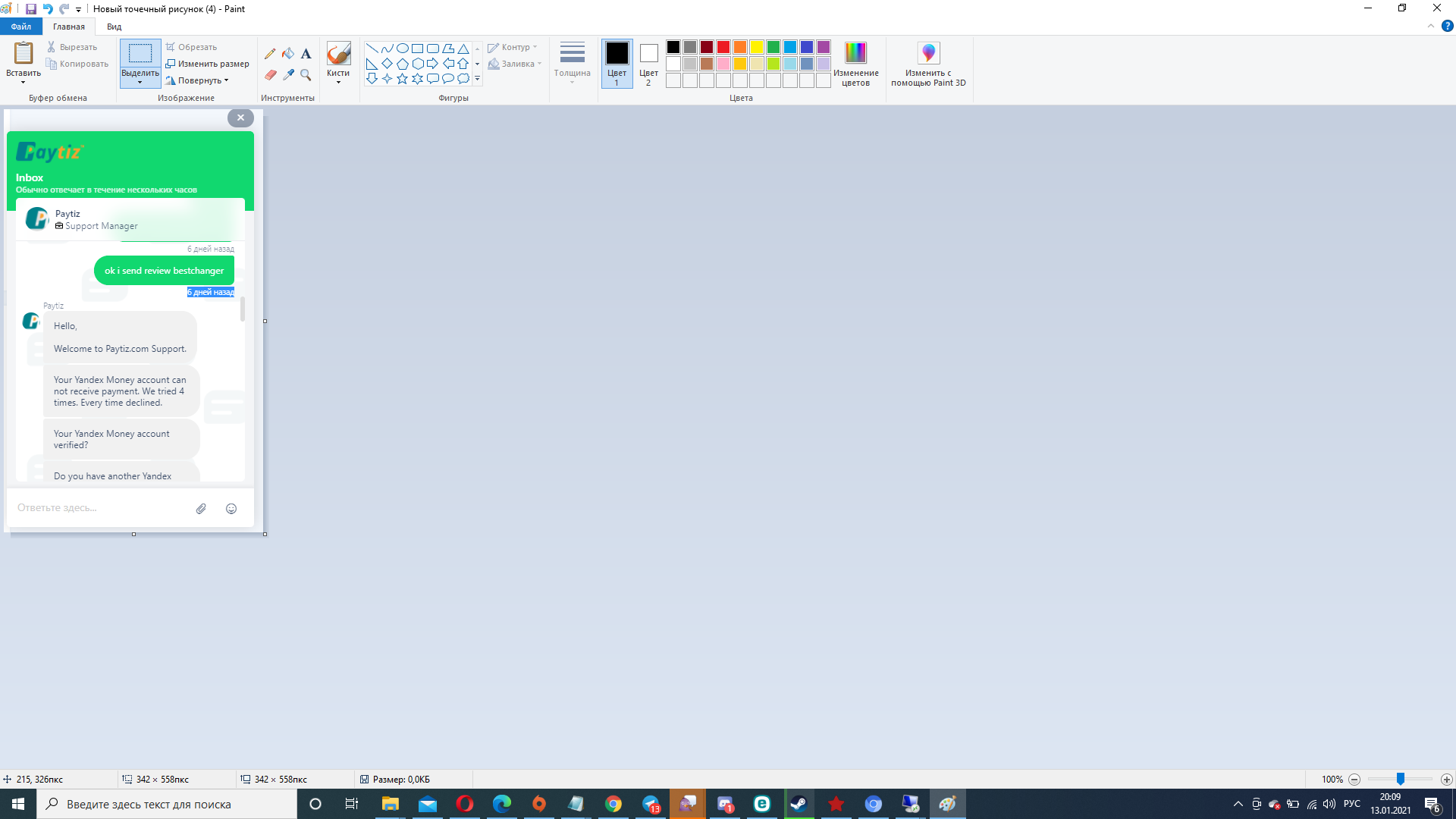Open the Brushes dropdown arrow
Viewport: 1456px width, 819px height.
point(338,82)
